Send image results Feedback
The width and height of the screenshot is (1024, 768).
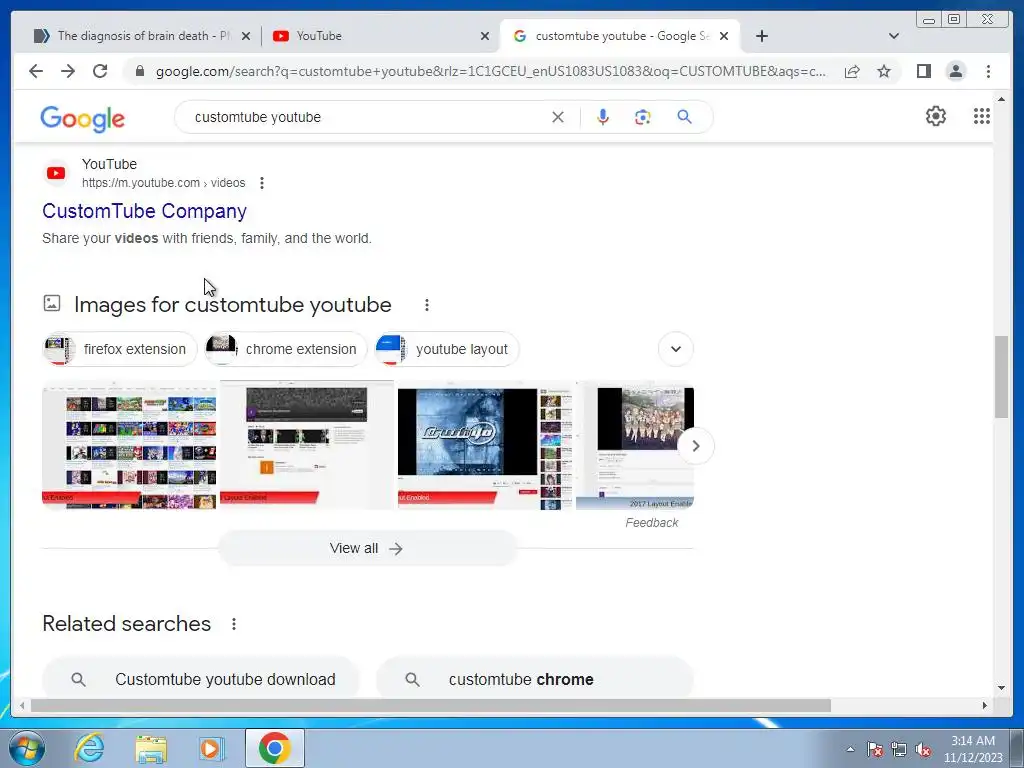pyautogui.click(x=652, y=522)
